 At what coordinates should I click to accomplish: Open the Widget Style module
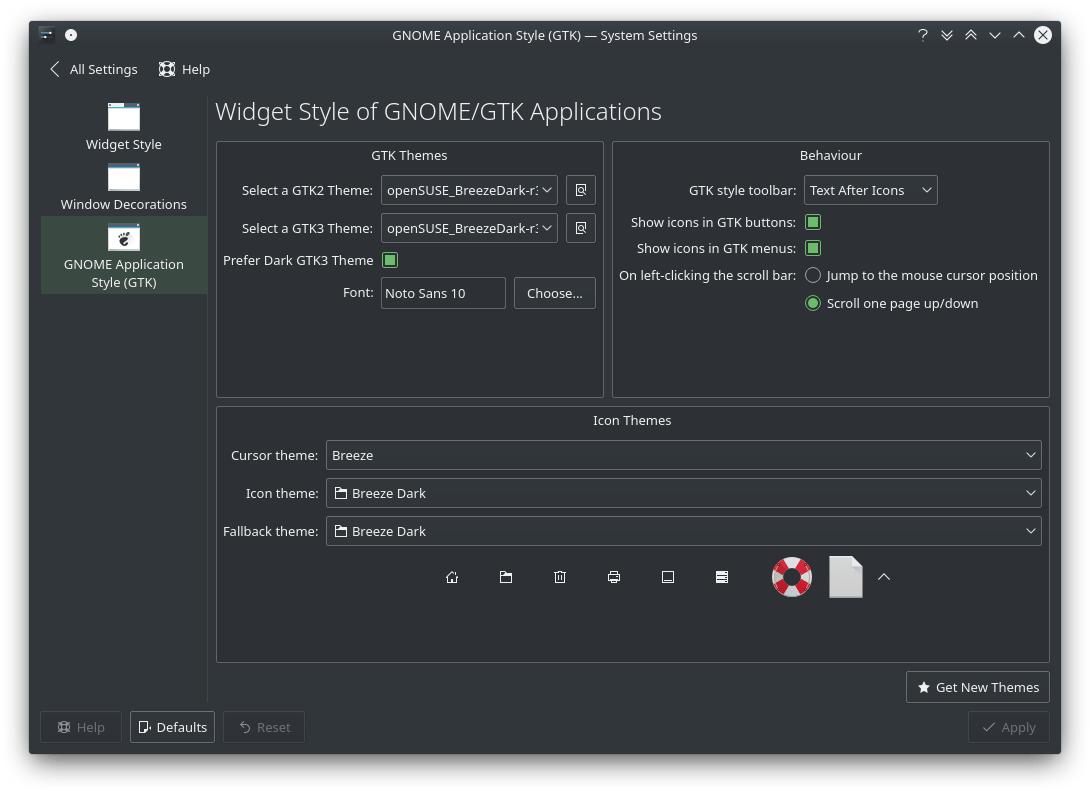tap(124, 127)
